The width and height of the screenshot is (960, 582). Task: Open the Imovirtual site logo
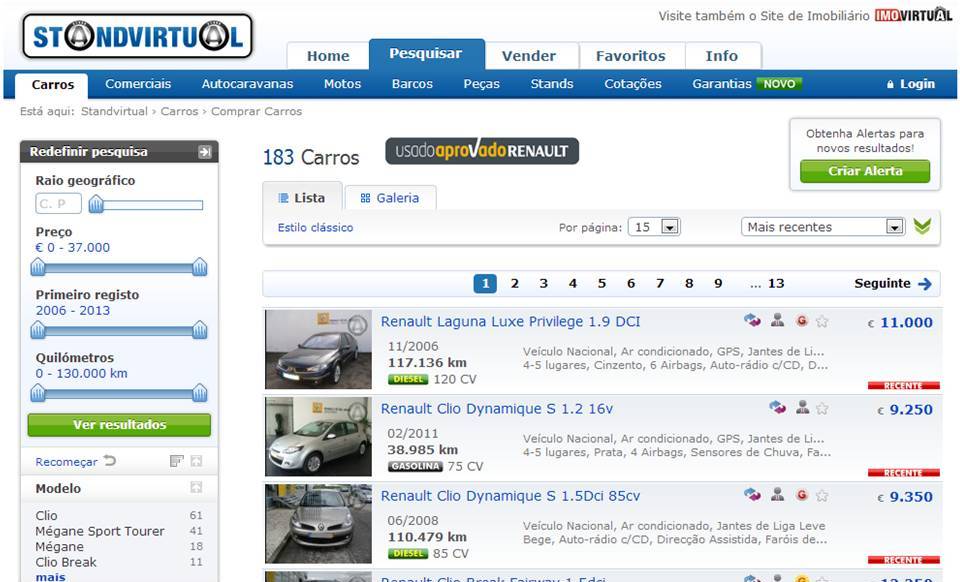[x=913, y=15]
